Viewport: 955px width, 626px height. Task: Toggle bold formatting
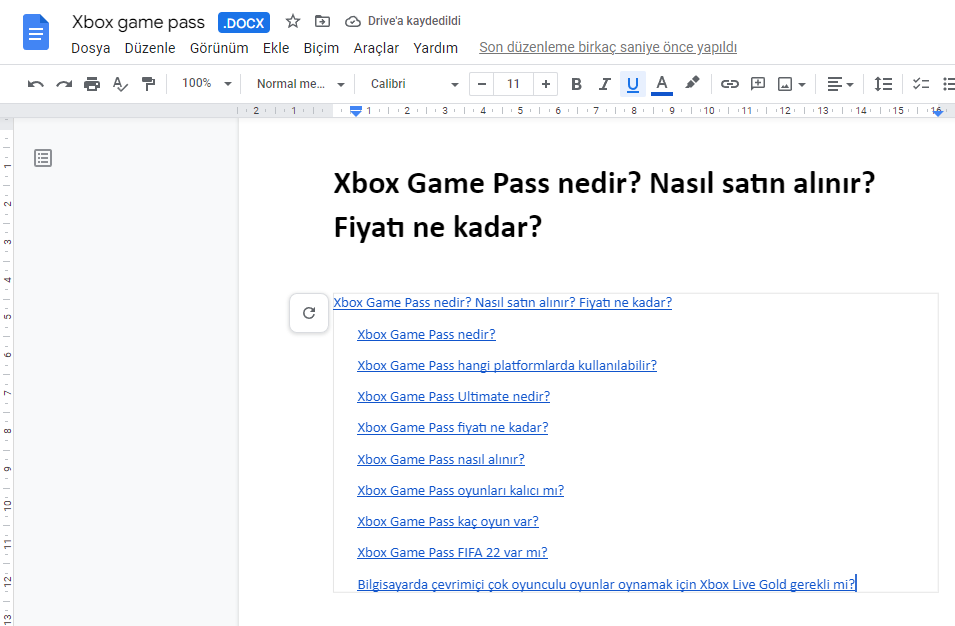tap(576, 84)
